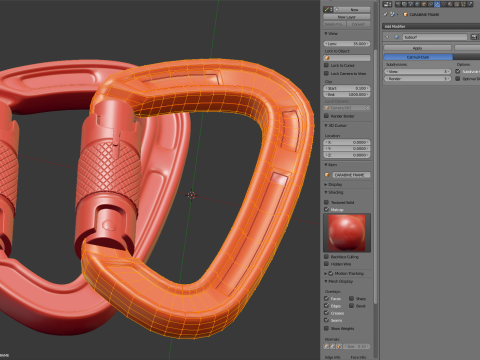480x360 pixels.
Task: Toggle Subsurf modifier render visibility camera icon
Action: pyautogui.click(x=474, y=37)
